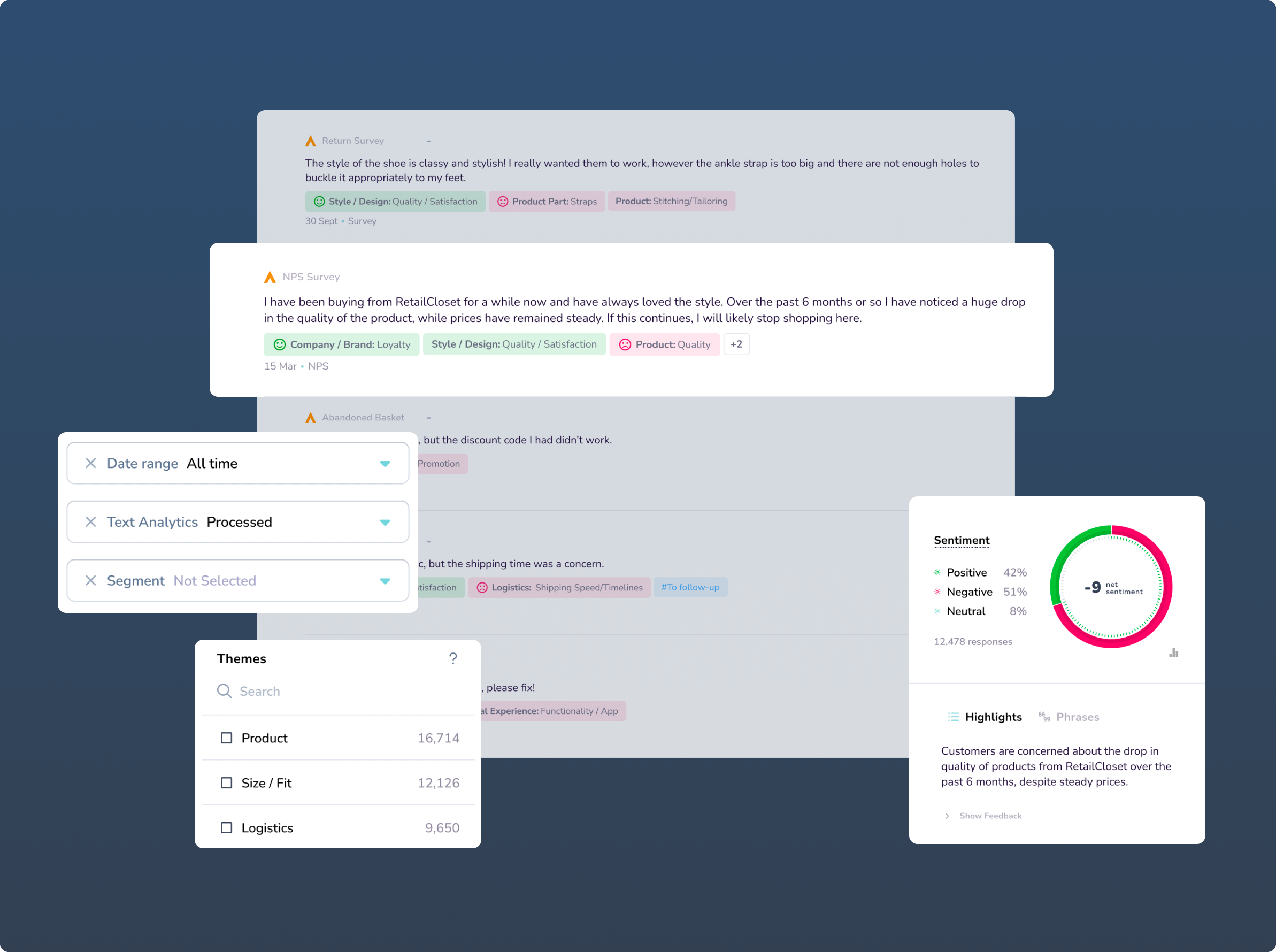Select the Highlights tab
Image resolution: width=1276 pixels, height=952 pixels.
point(993,717)
